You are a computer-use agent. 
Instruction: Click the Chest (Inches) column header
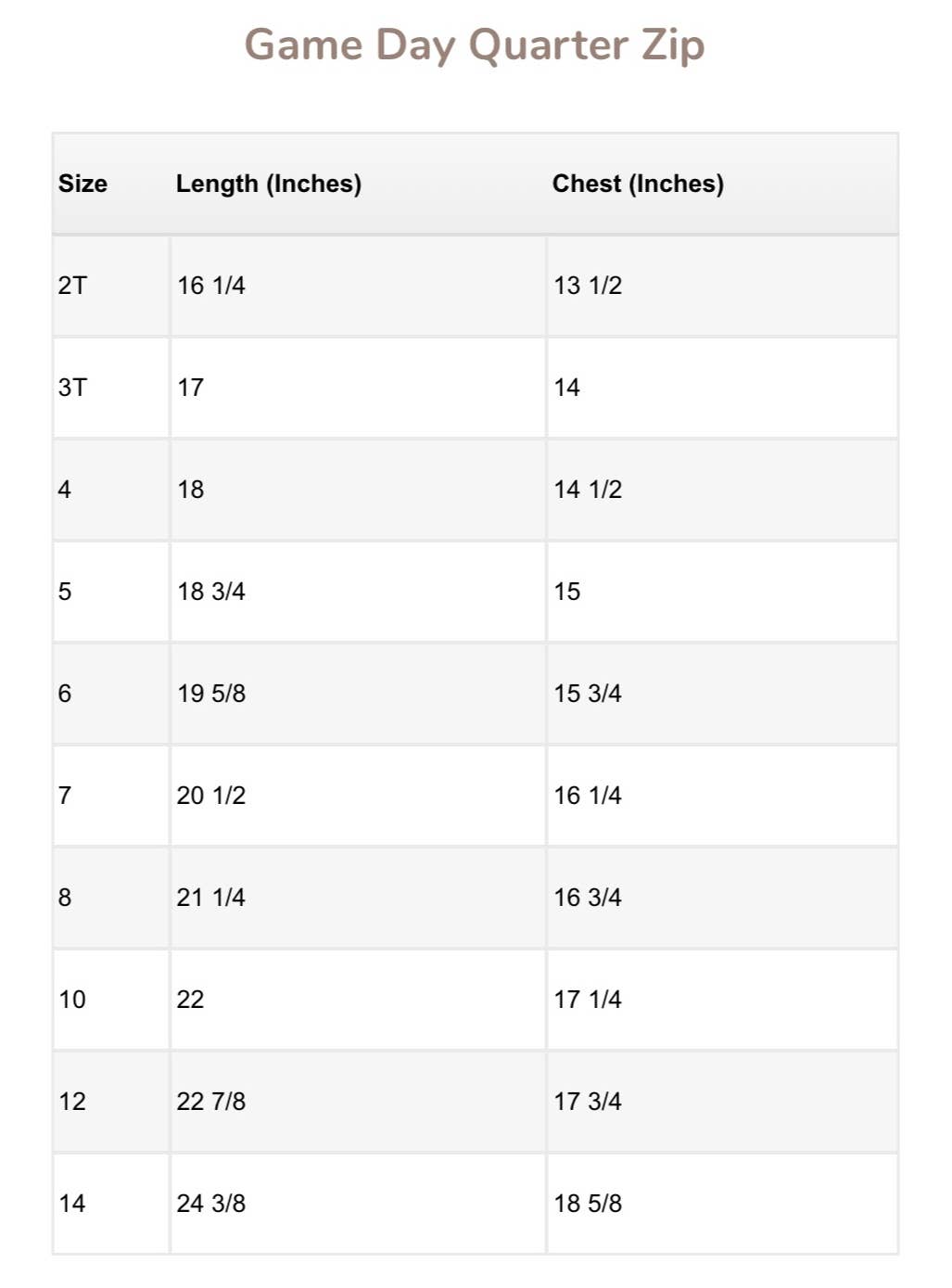(638, 184)
